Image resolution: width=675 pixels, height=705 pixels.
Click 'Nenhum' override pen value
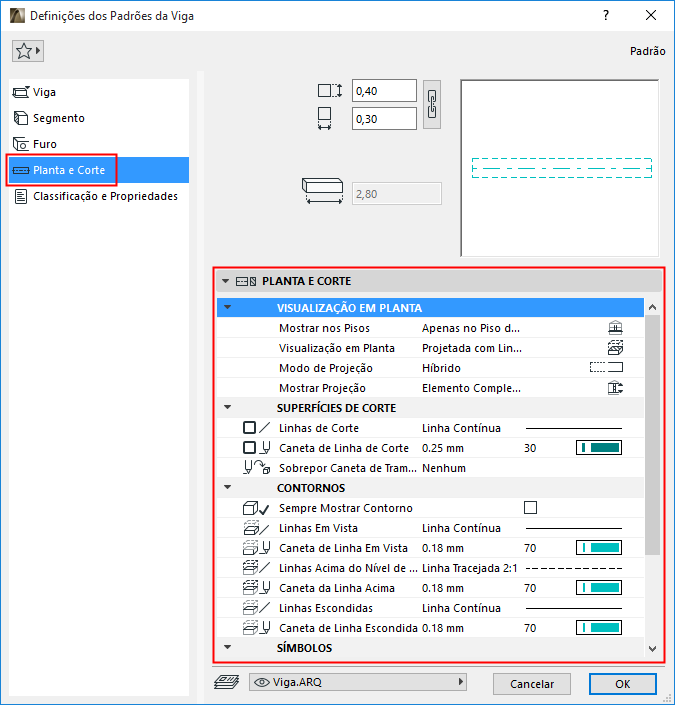pyautogui.click(x=444, y=468)
